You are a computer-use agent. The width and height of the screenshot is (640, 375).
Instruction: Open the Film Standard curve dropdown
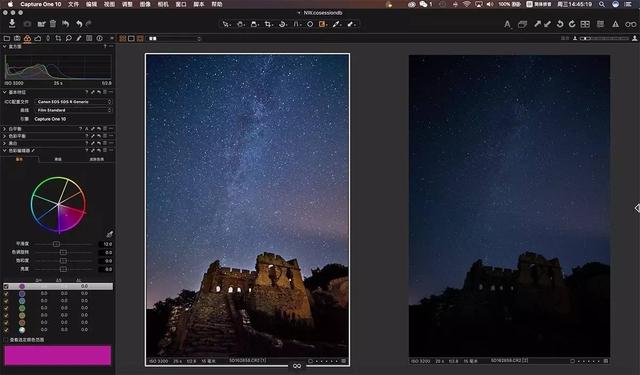pyautogui.click(x=74, y=110)
